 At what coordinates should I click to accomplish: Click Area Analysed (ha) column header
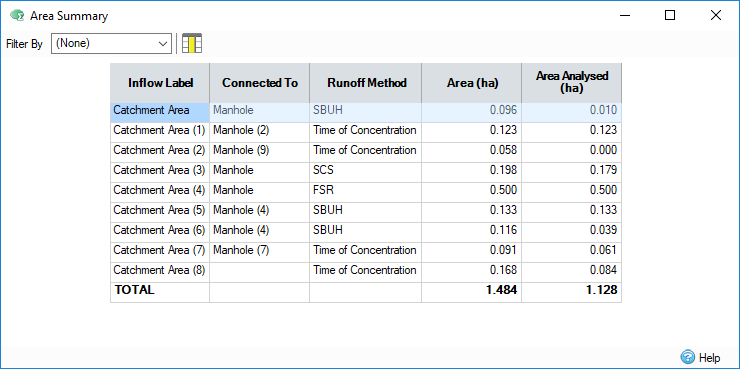click(572, 83)
